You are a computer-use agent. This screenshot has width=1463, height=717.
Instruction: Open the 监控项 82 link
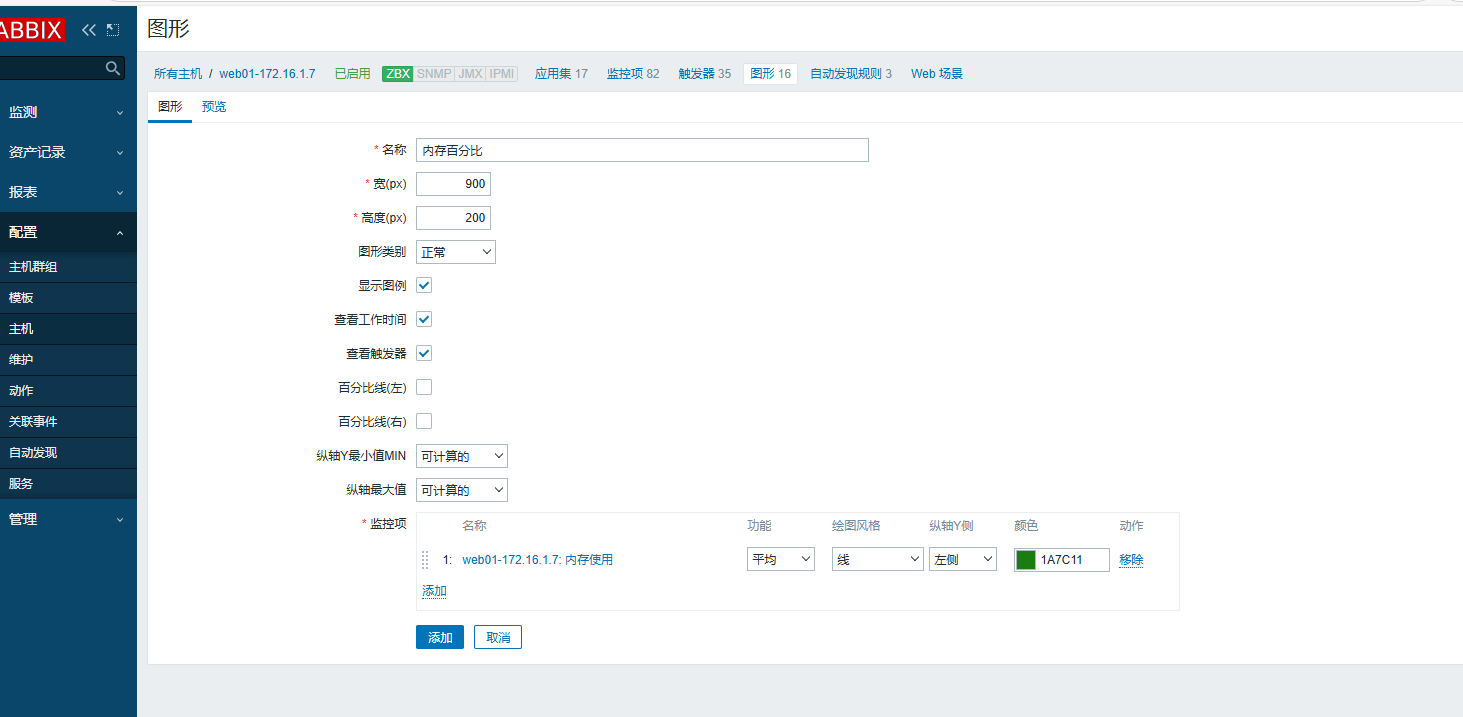[x=633, y=74]
